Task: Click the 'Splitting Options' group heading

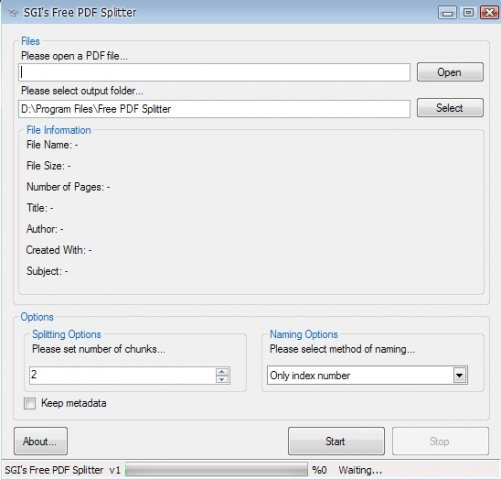Action: [x=67, y=334]
